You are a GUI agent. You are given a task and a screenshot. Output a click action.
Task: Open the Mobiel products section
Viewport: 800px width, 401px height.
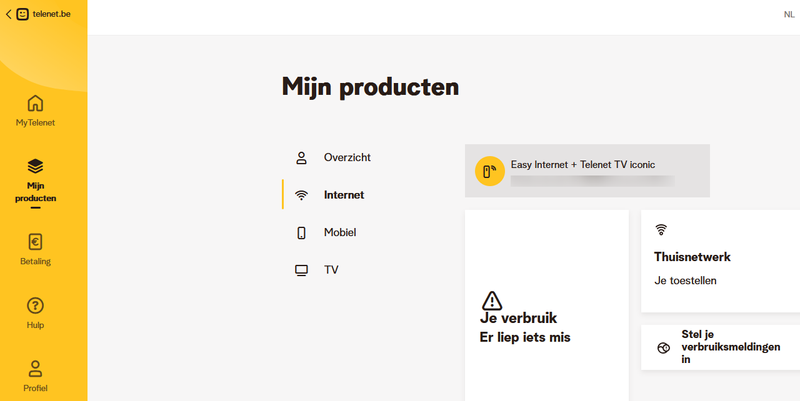coord(340,233)
